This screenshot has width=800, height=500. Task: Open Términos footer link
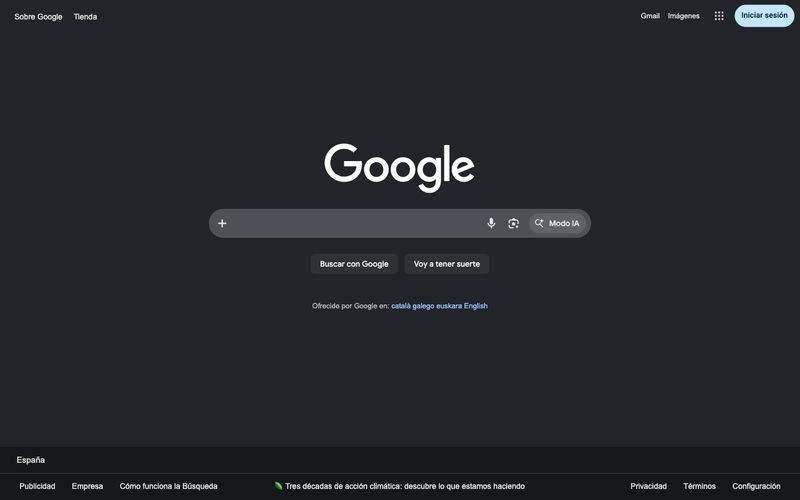tap(699, 486)
